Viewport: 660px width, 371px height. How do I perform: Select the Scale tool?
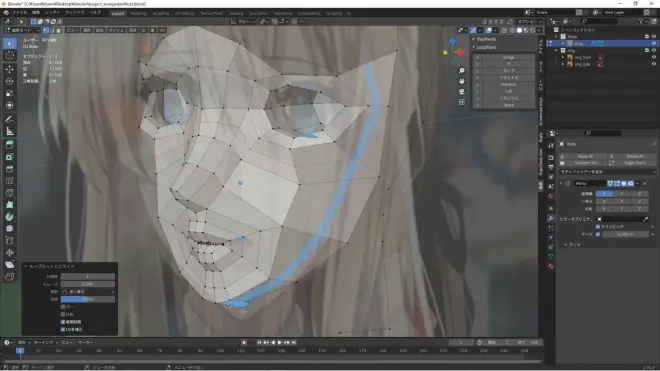[x=10, y=93]
